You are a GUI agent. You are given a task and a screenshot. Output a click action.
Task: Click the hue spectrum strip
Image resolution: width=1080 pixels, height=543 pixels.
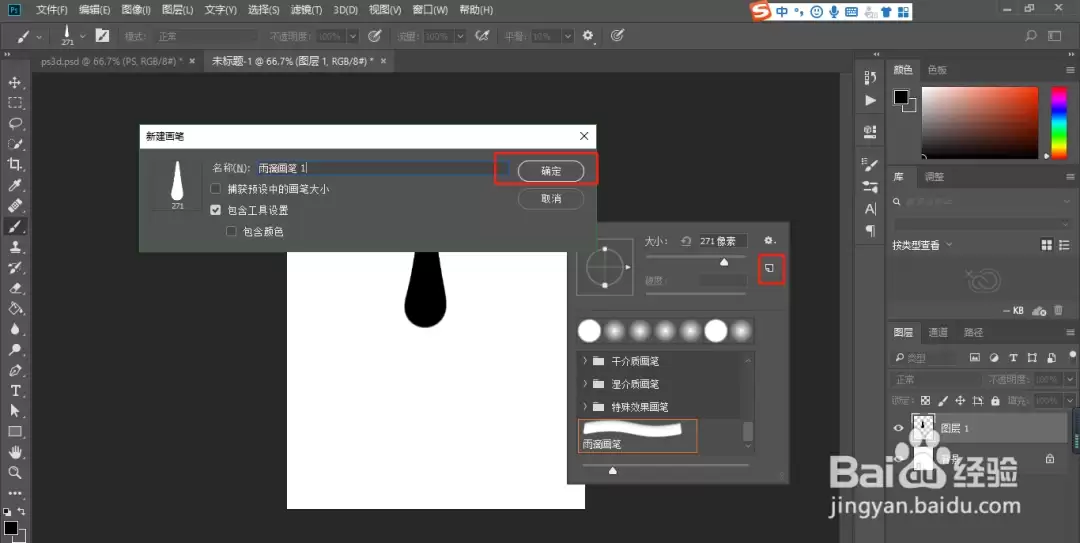pyautogui.click(x=1059, y=123)
